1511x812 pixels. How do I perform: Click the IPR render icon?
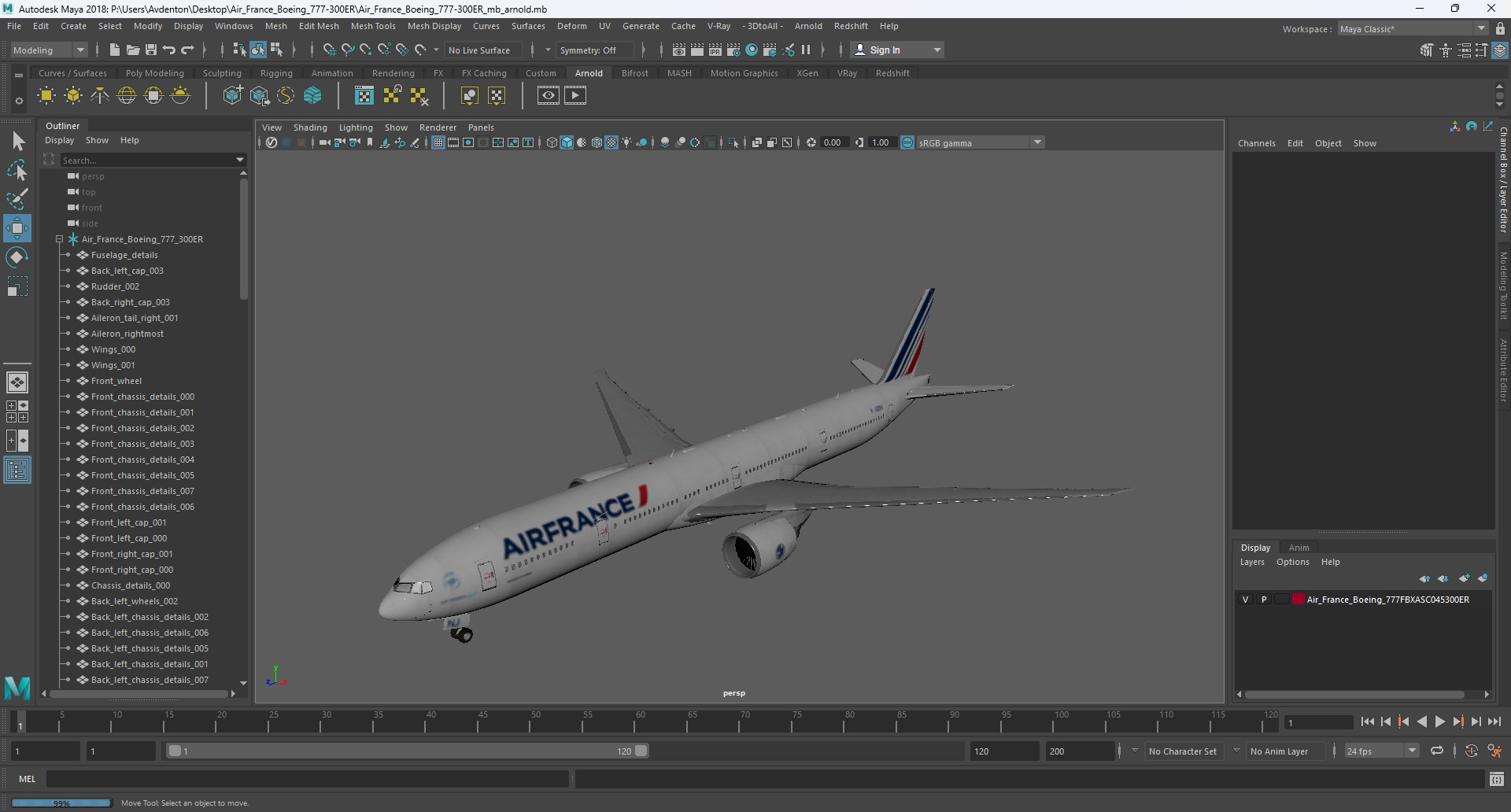[x=715, y=50]
